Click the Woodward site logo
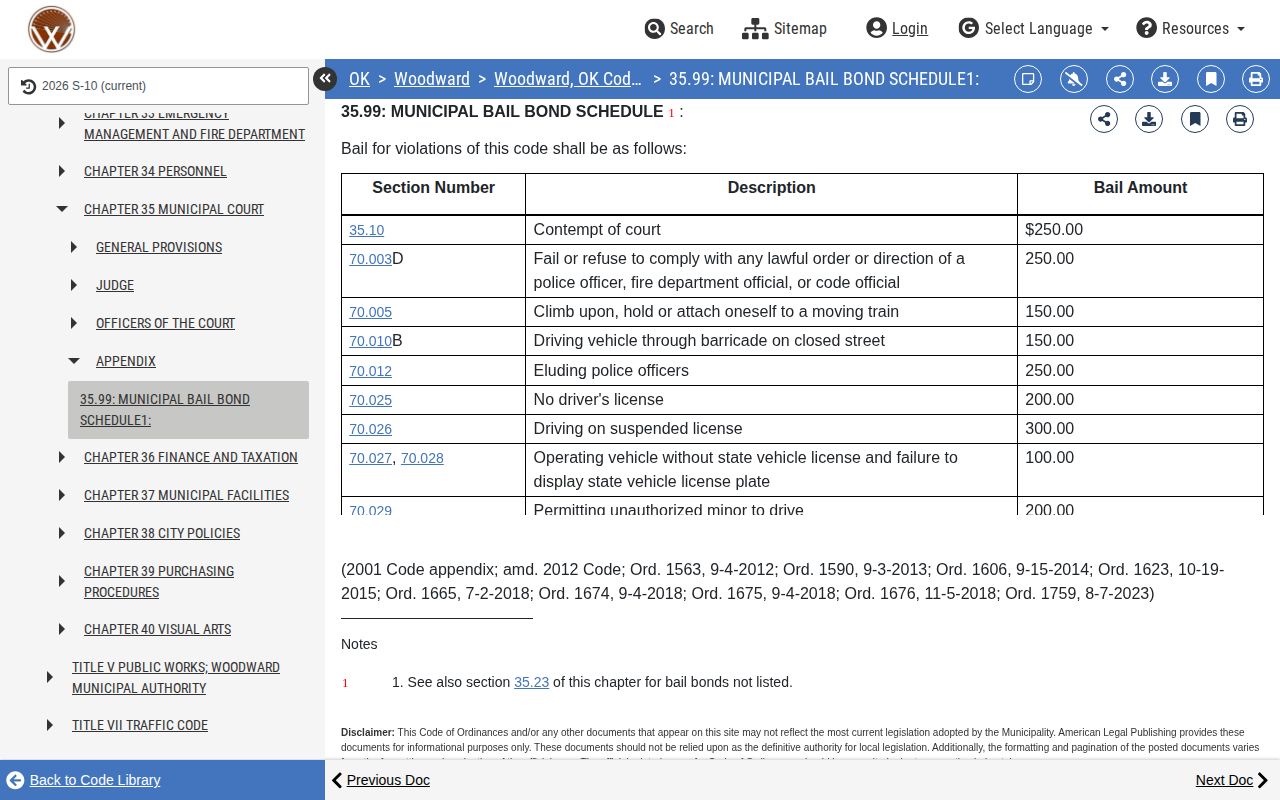The image size is (1280, 800). click(51, 29)
